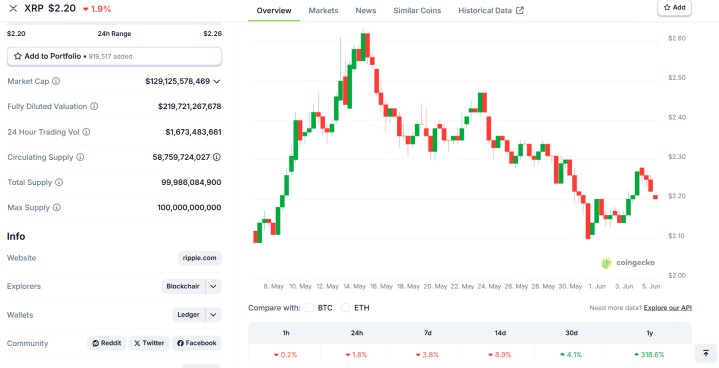The image size is (719, 368).
Task: Click the Max Supply info icon
Action: [57, 208]
